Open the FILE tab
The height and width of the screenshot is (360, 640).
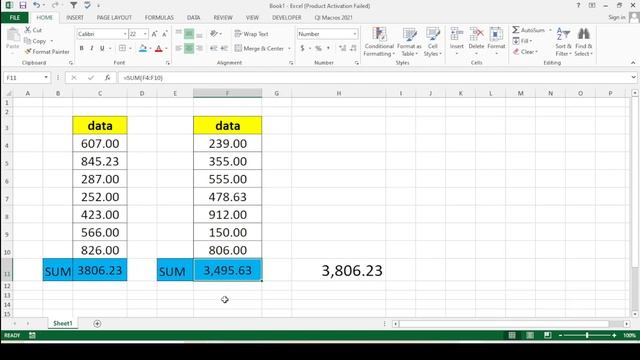point(15,18)
